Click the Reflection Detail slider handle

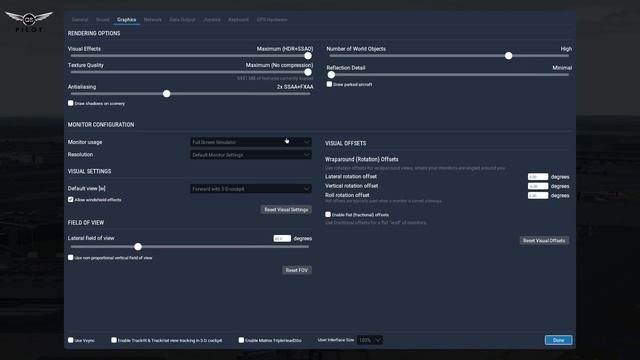point(331,75)
